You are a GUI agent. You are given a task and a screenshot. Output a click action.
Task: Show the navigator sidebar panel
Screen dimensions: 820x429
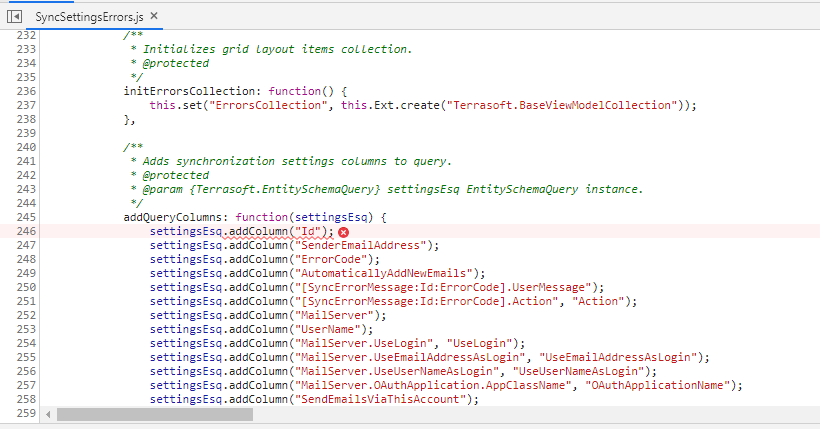point(14,17)
